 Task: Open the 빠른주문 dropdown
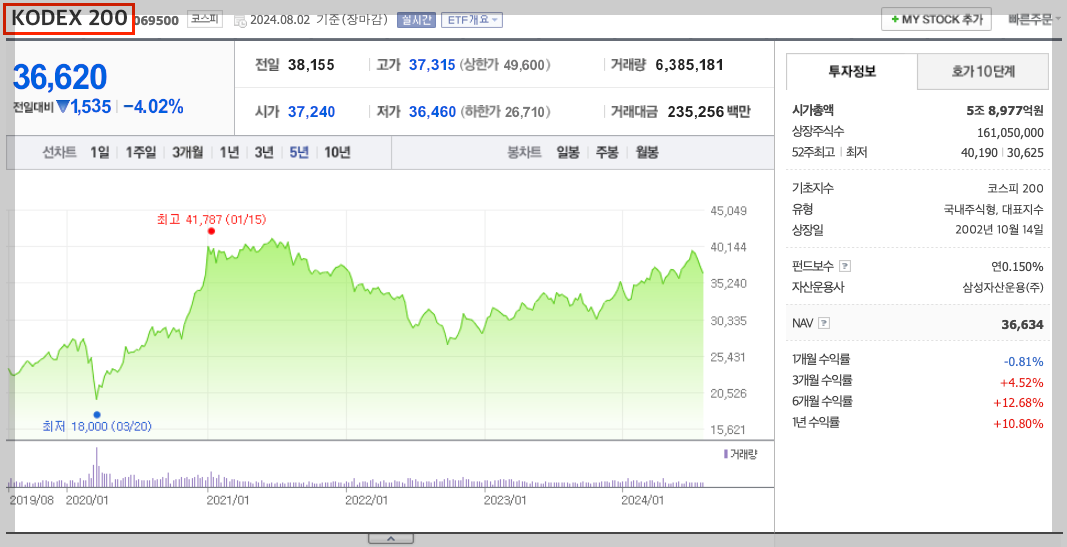[x=1034, y=20]
